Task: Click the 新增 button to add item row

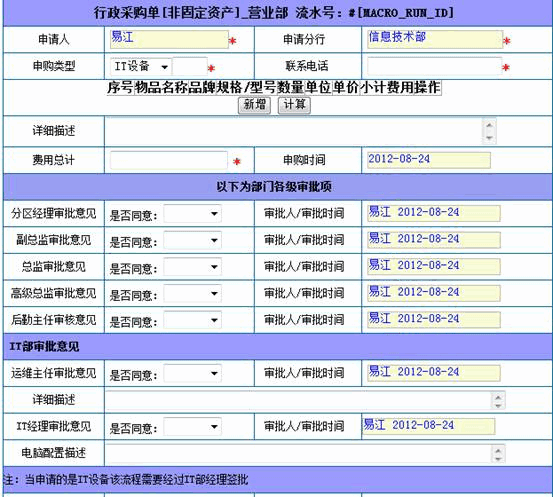Action: pos(254,105)
